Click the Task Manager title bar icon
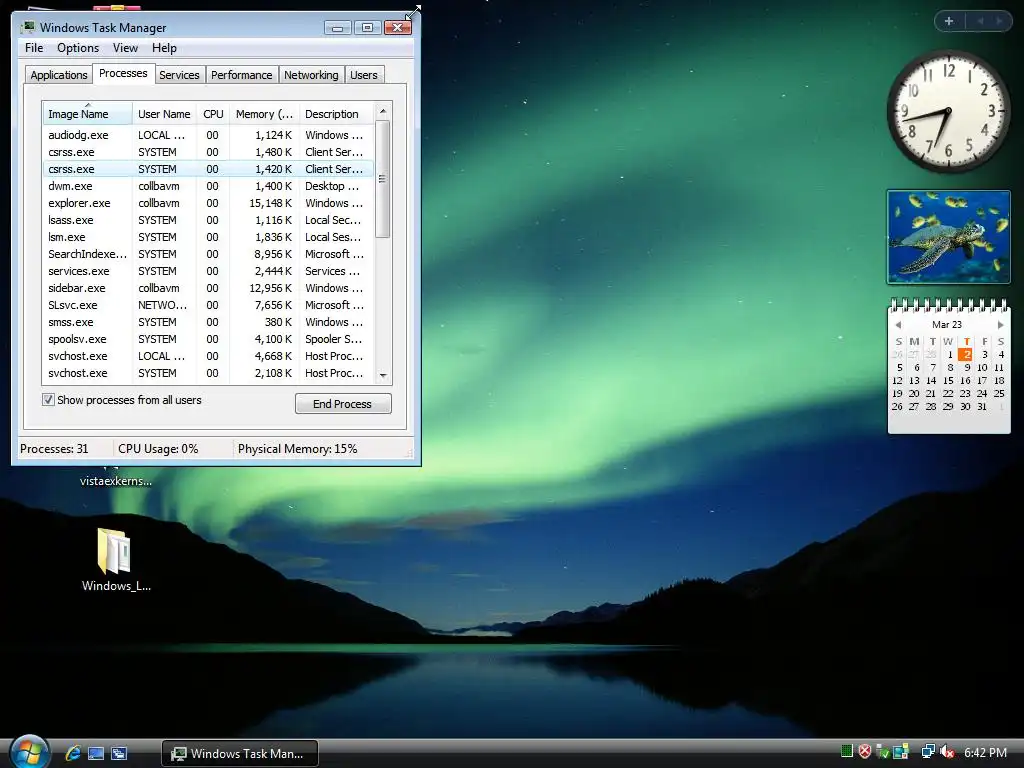Viewport: 1024px width, 768px height. pyautogui.click(x=28, y=27)
